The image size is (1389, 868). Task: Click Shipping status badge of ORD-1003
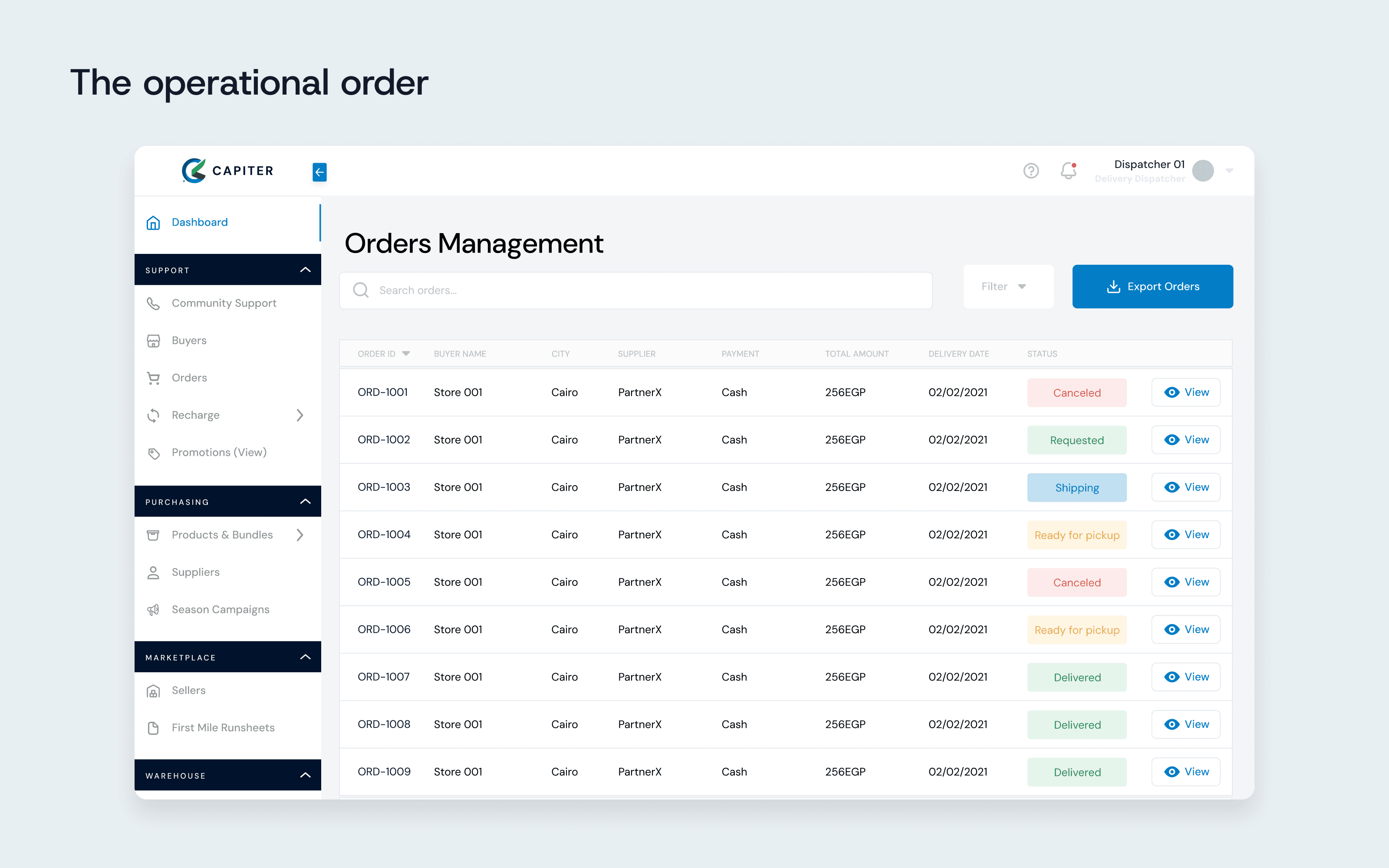[x=1077, y=487]
